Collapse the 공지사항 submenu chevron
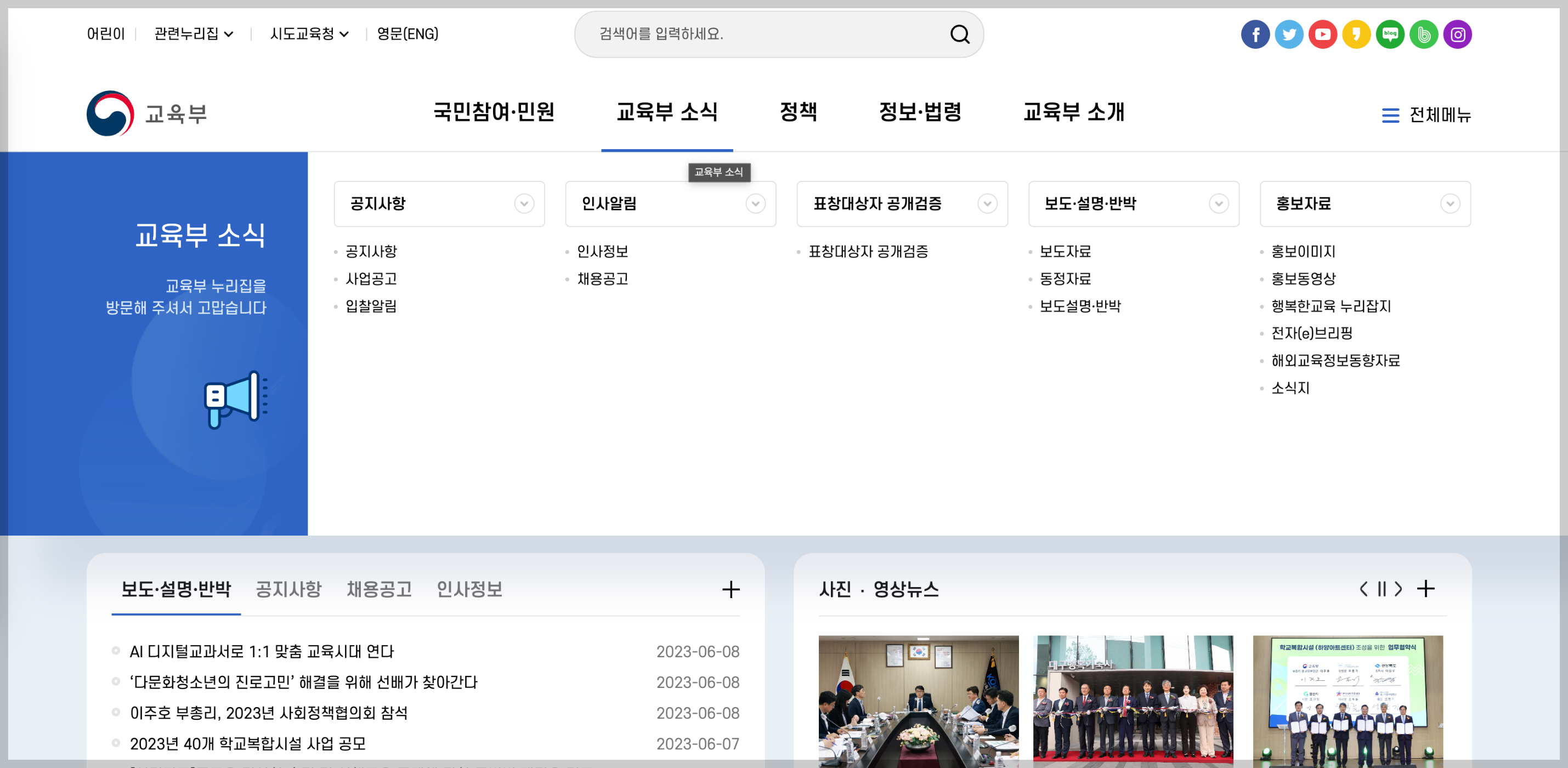Viewport: 1568px width, 768px height. tap(523, 203)
